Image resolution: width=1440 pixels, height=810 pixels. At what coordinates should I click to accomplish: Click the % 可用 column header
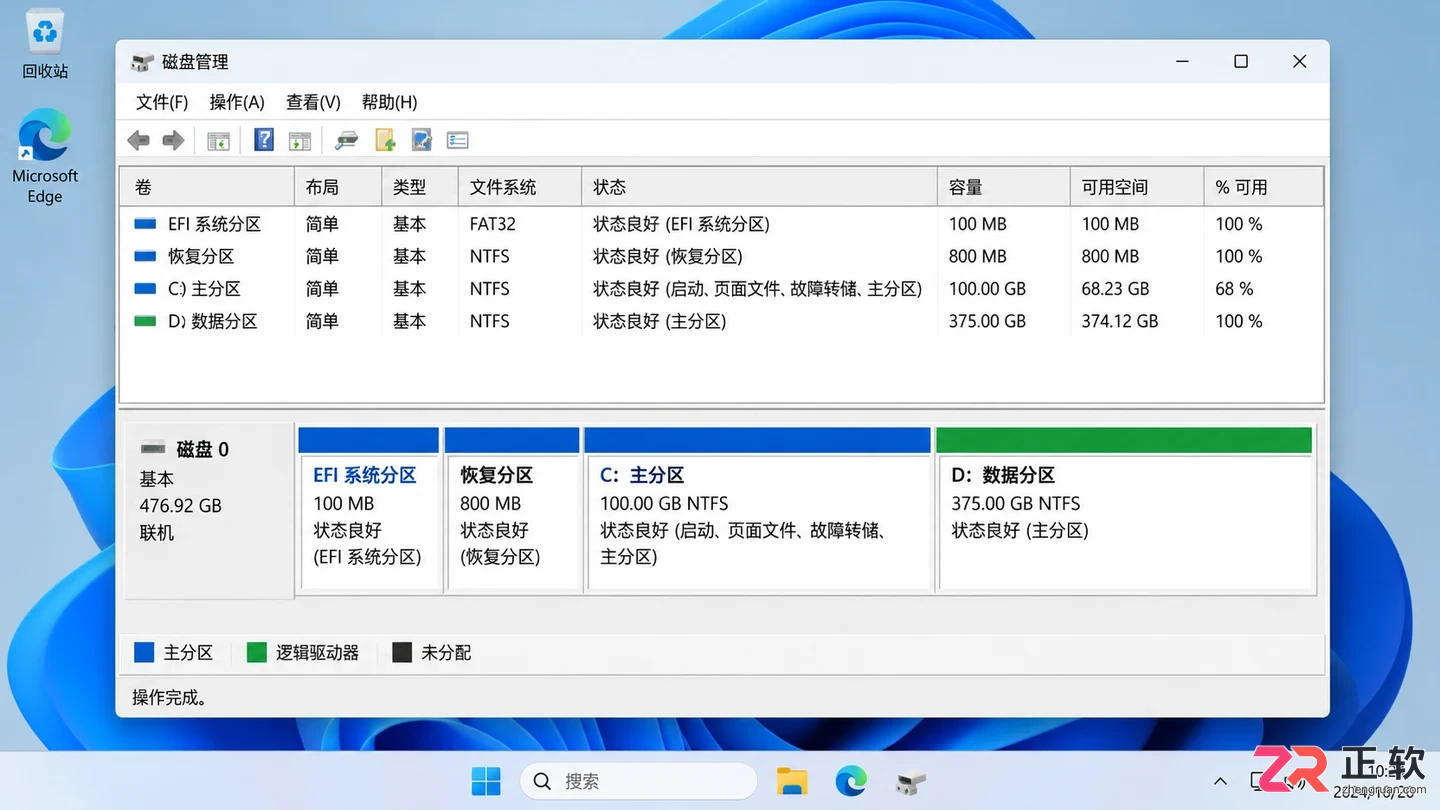pyautogui.click(x=1263, y=187)
